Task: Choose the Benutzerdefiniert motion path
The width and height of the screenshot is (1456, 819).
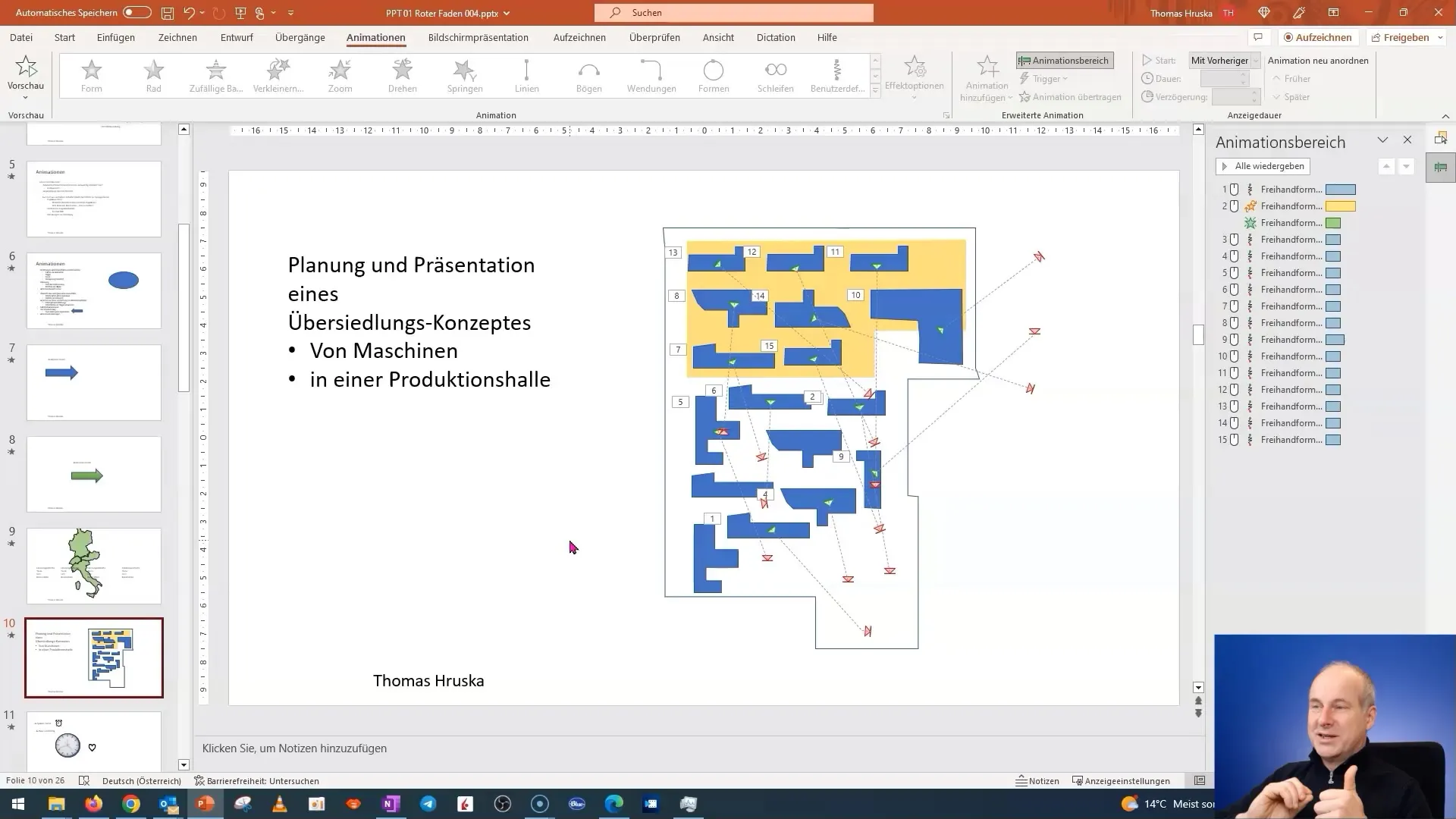Action: (837, 76)
